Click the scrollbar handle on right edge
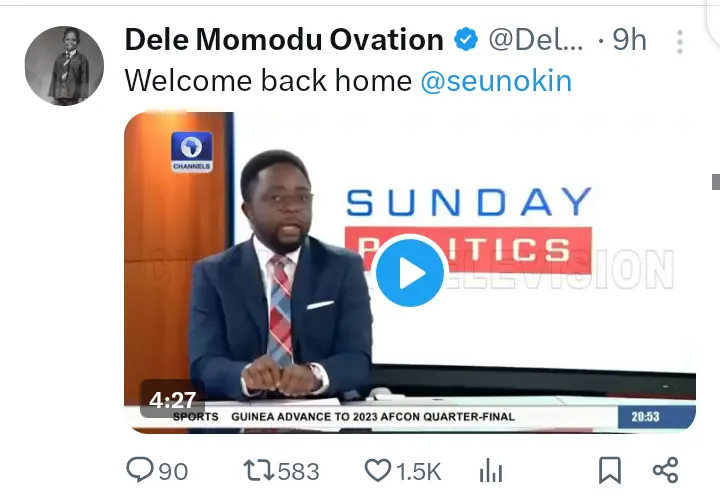This screenshot has width=720, height=503. [x=716, y=181]
